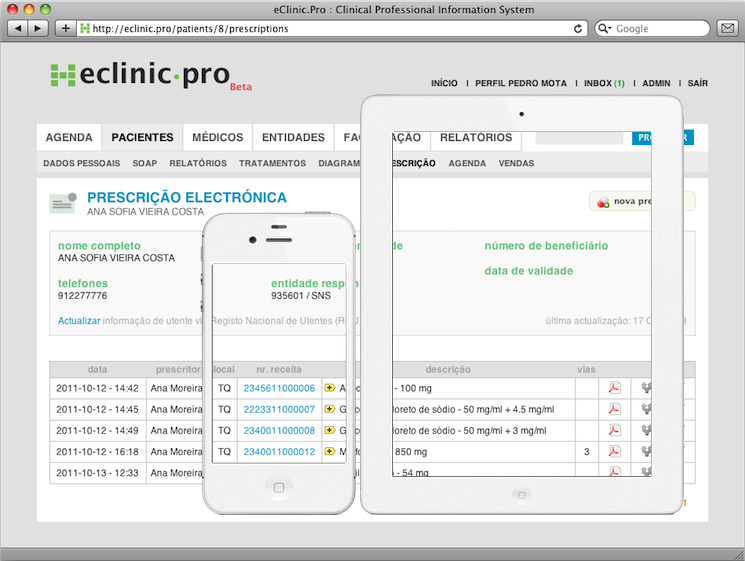Open receita 2345611000006 link
This screenshot has height=561, width=745.
point(279,388)
